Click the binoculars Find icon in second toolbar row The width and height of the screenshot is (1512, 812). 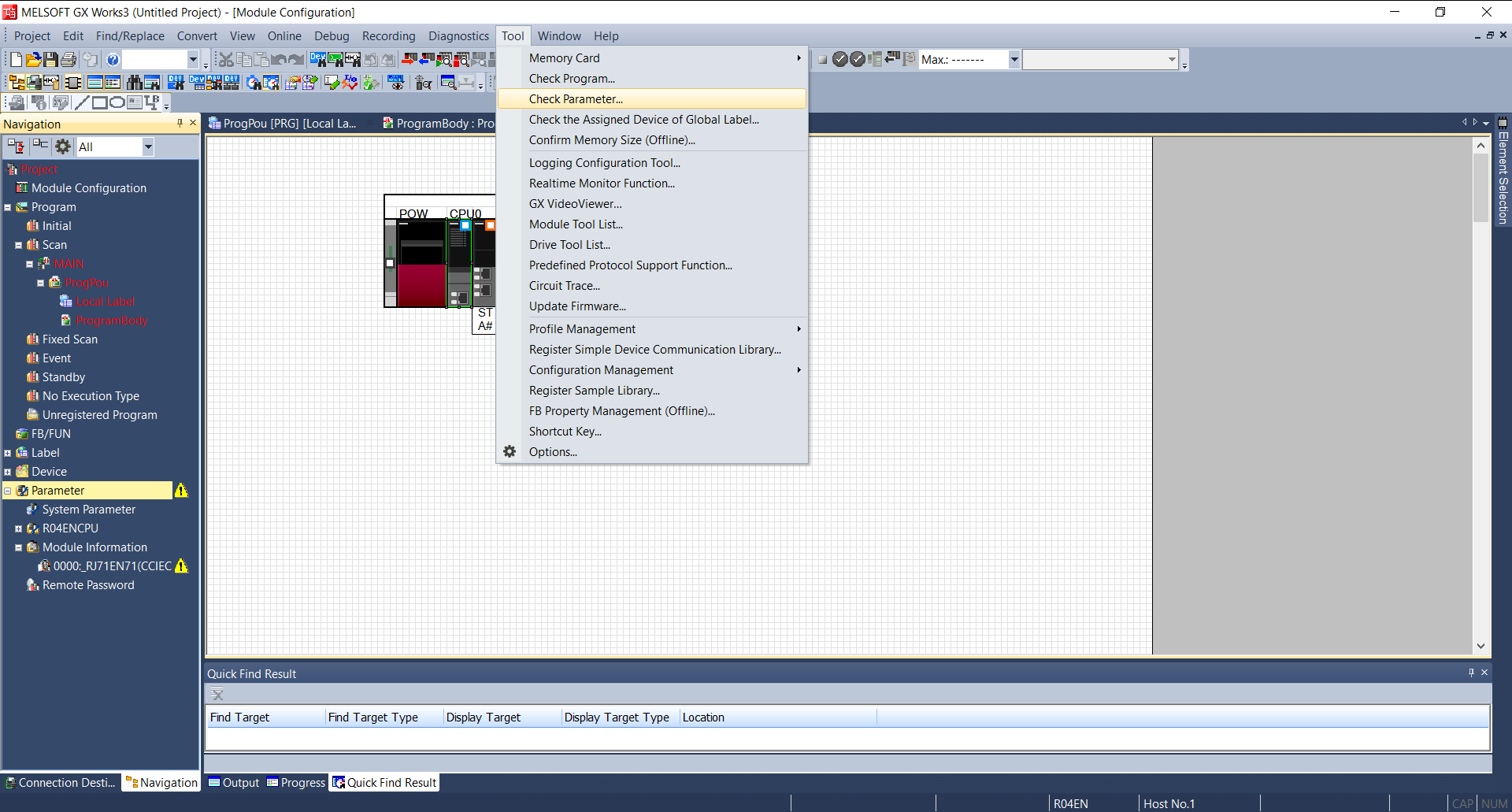[x=135, y=82]
